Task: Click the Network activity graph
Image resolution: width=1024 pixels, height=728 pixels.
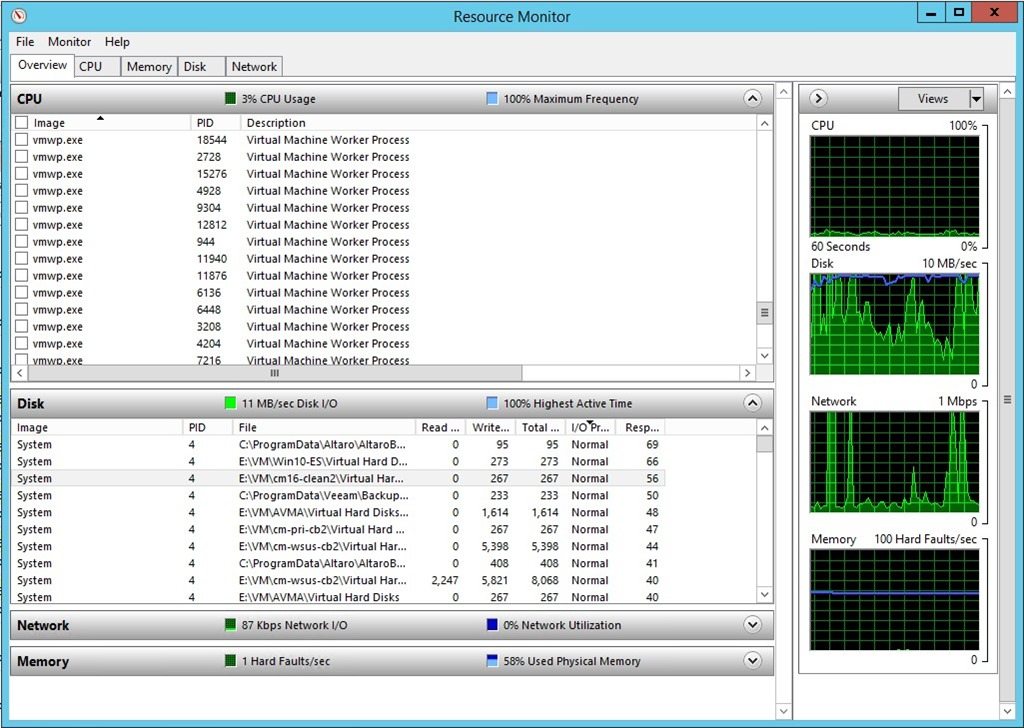Action: coord(895,462)
